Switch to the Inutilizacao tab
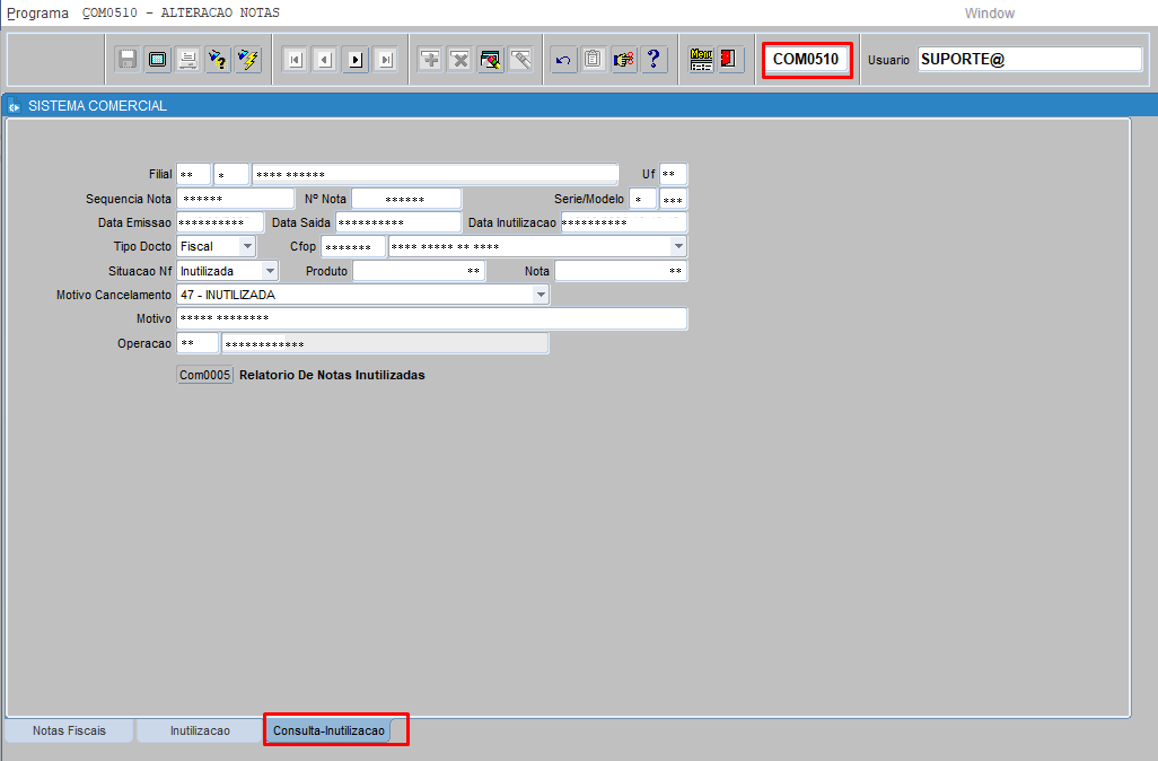Screen dimensions: 1158x761 click(x=200, y=731)
